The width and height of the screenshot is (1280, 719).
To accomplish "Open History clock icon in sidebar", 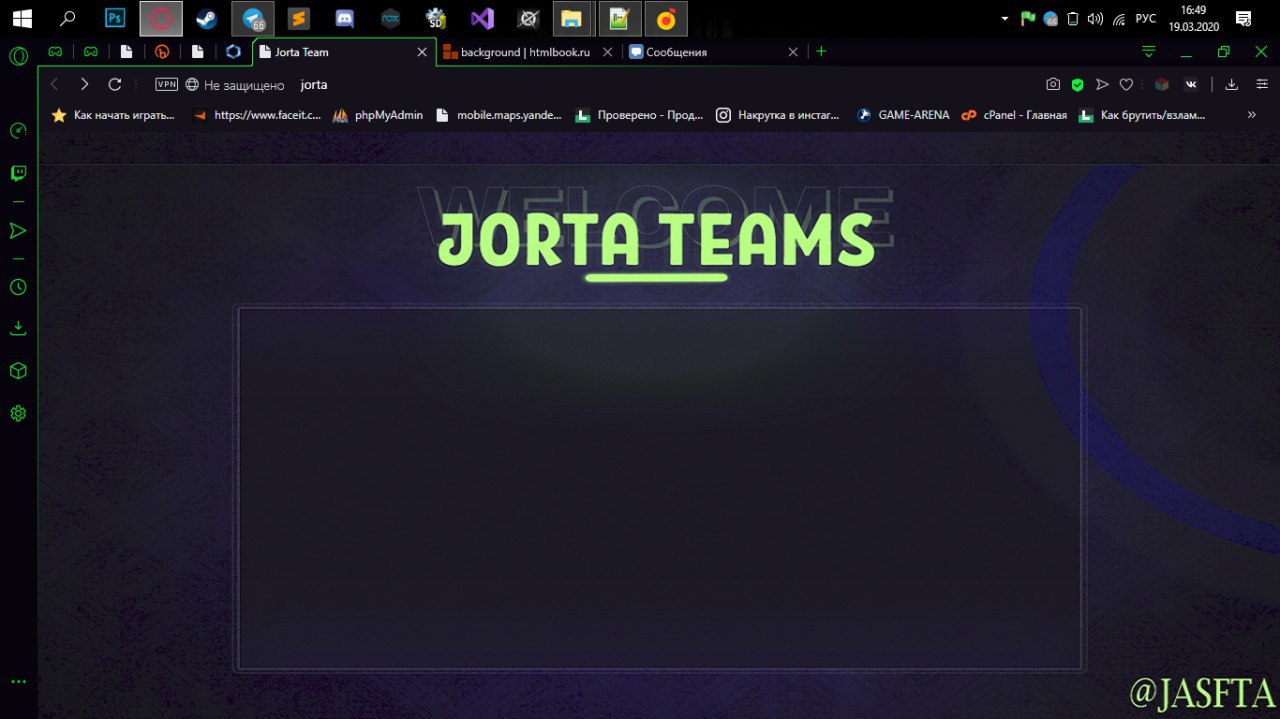I will [x=18, y=287].
